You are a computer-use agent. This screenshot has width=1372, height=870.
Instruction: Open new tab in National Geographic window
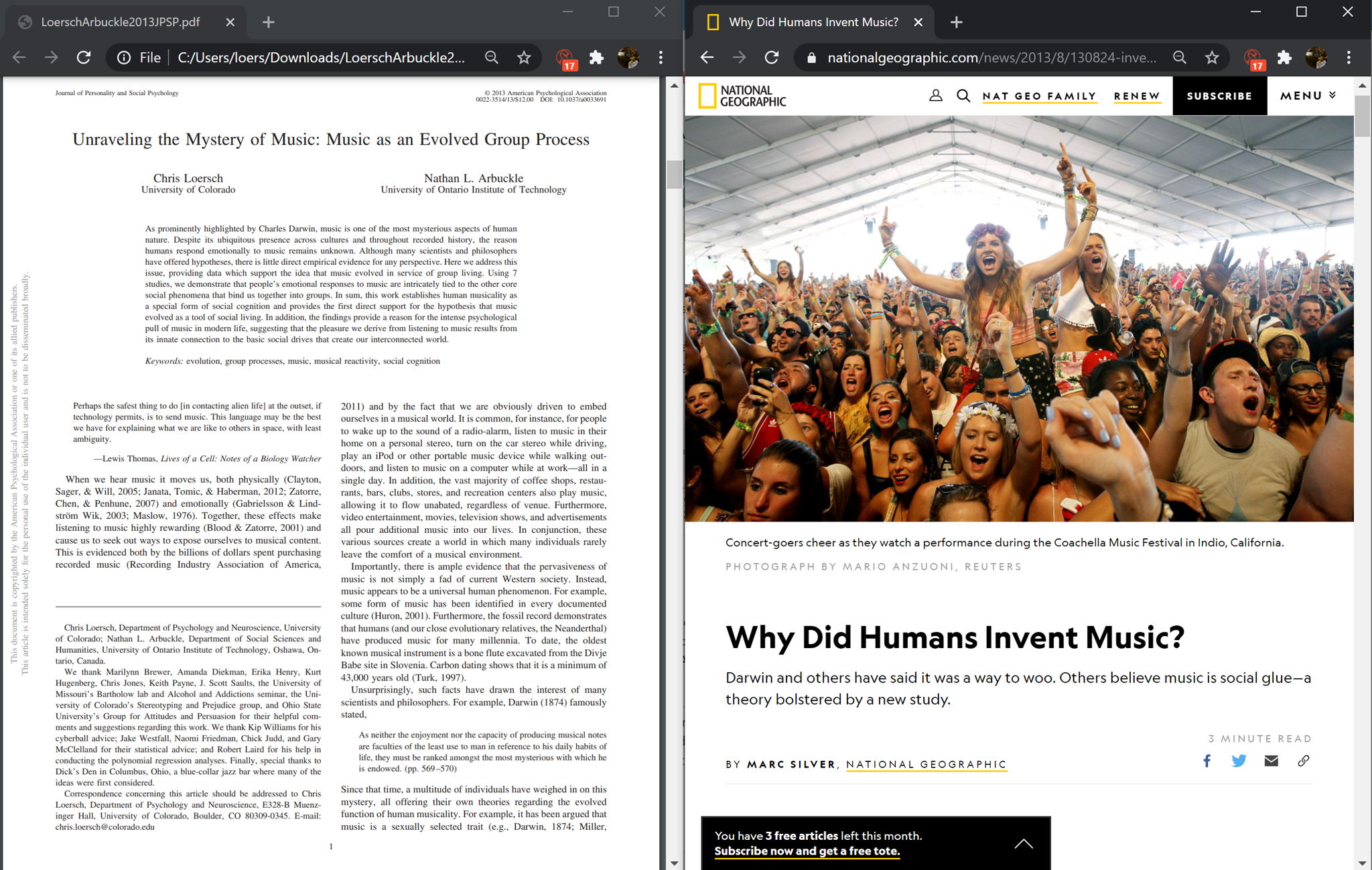point(957,22)
